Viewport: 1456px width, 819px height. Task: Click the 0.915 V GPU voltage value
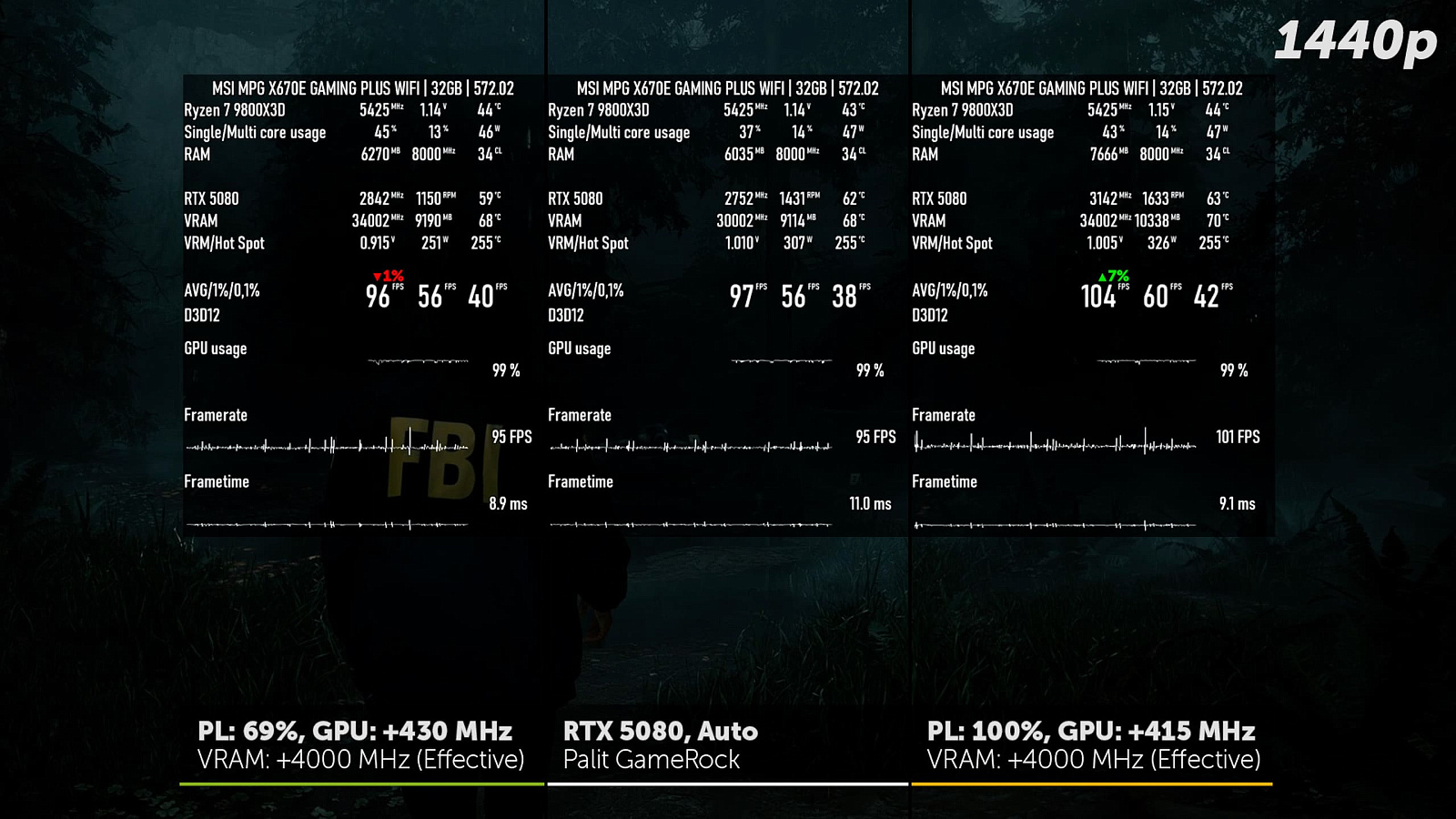[378, 243]
